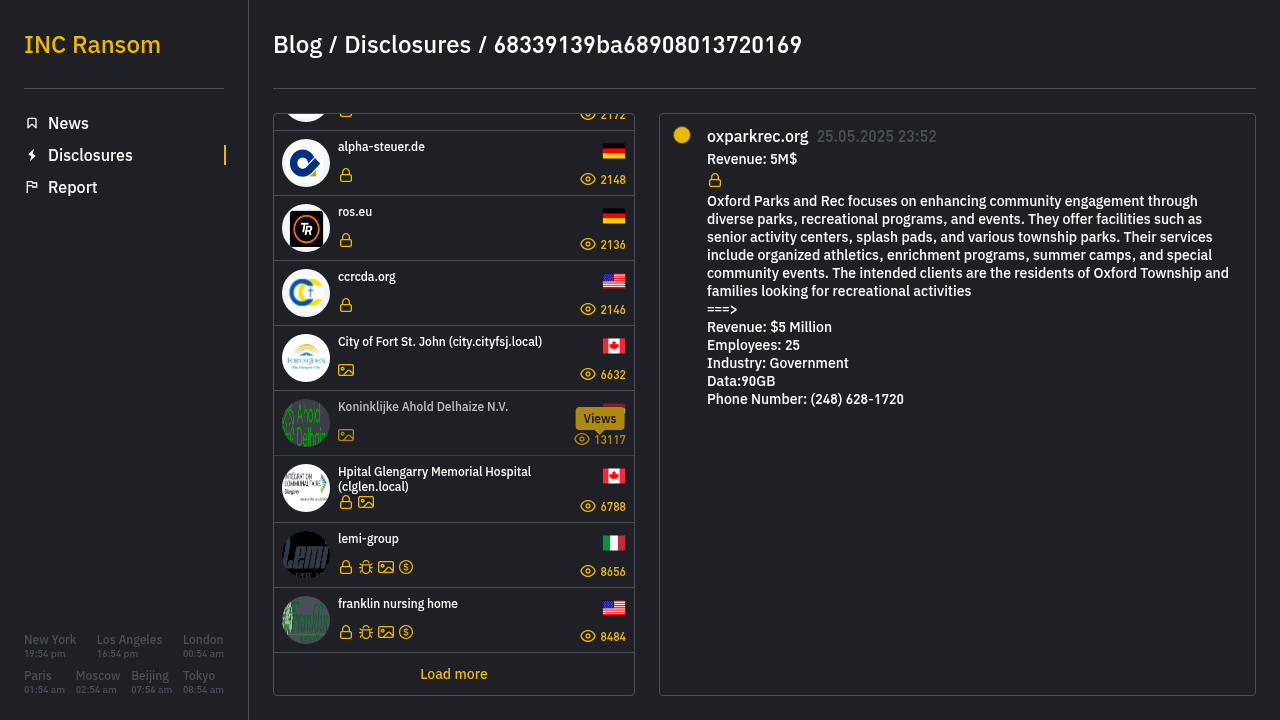
Task: Click the lock icon under Glengarry Memorial Hospital
Action: [346, 502]
